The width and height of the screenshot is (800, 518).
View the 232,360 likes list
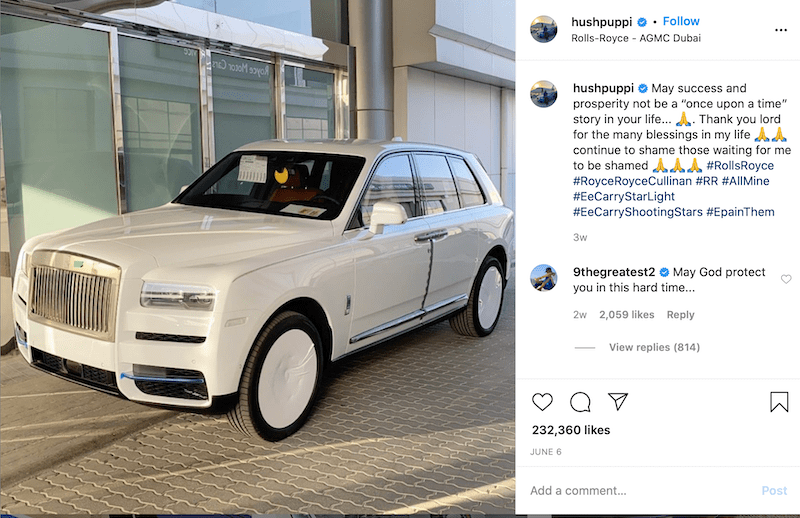[571, 430]
